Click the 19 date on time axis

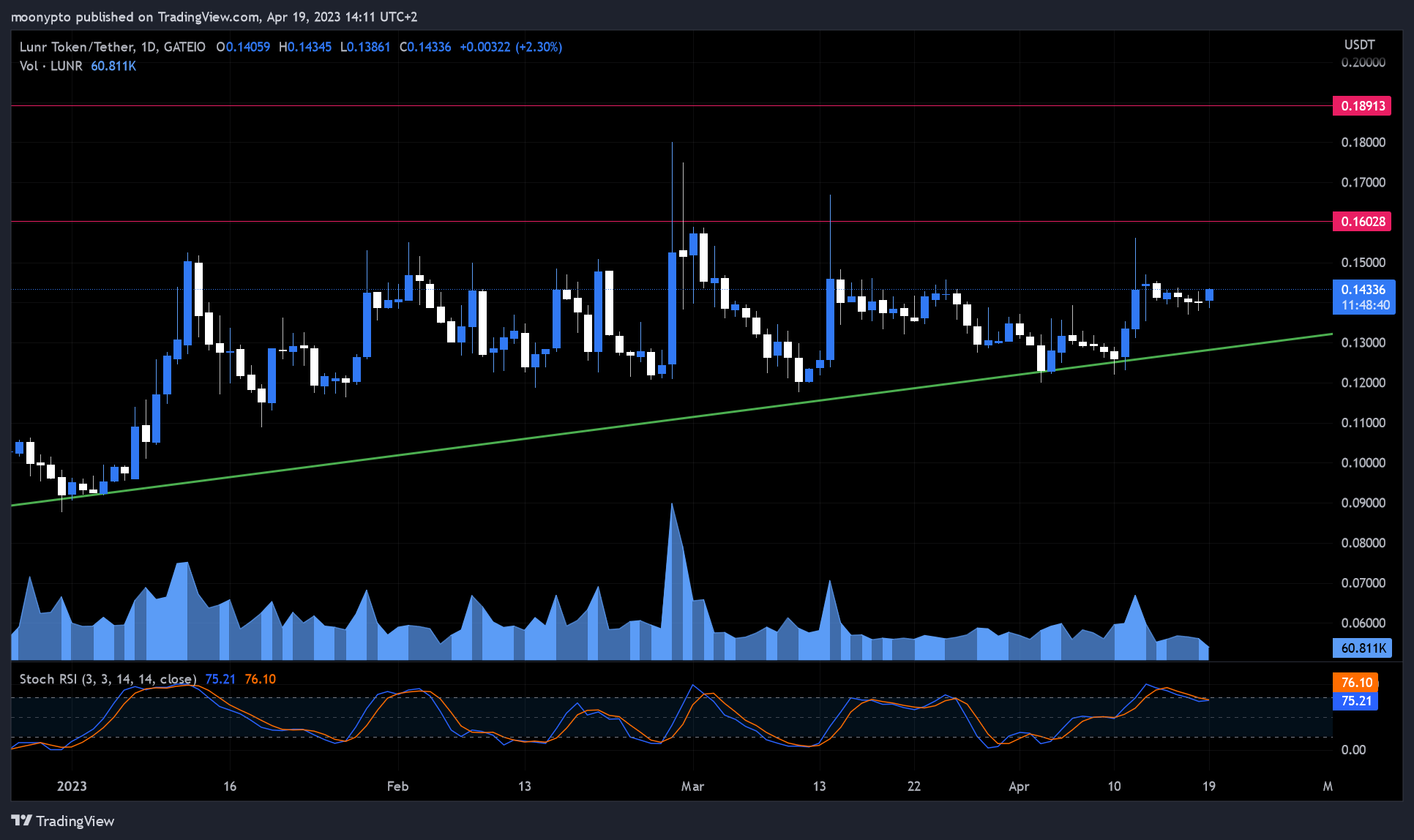[x=1208, y=786]
